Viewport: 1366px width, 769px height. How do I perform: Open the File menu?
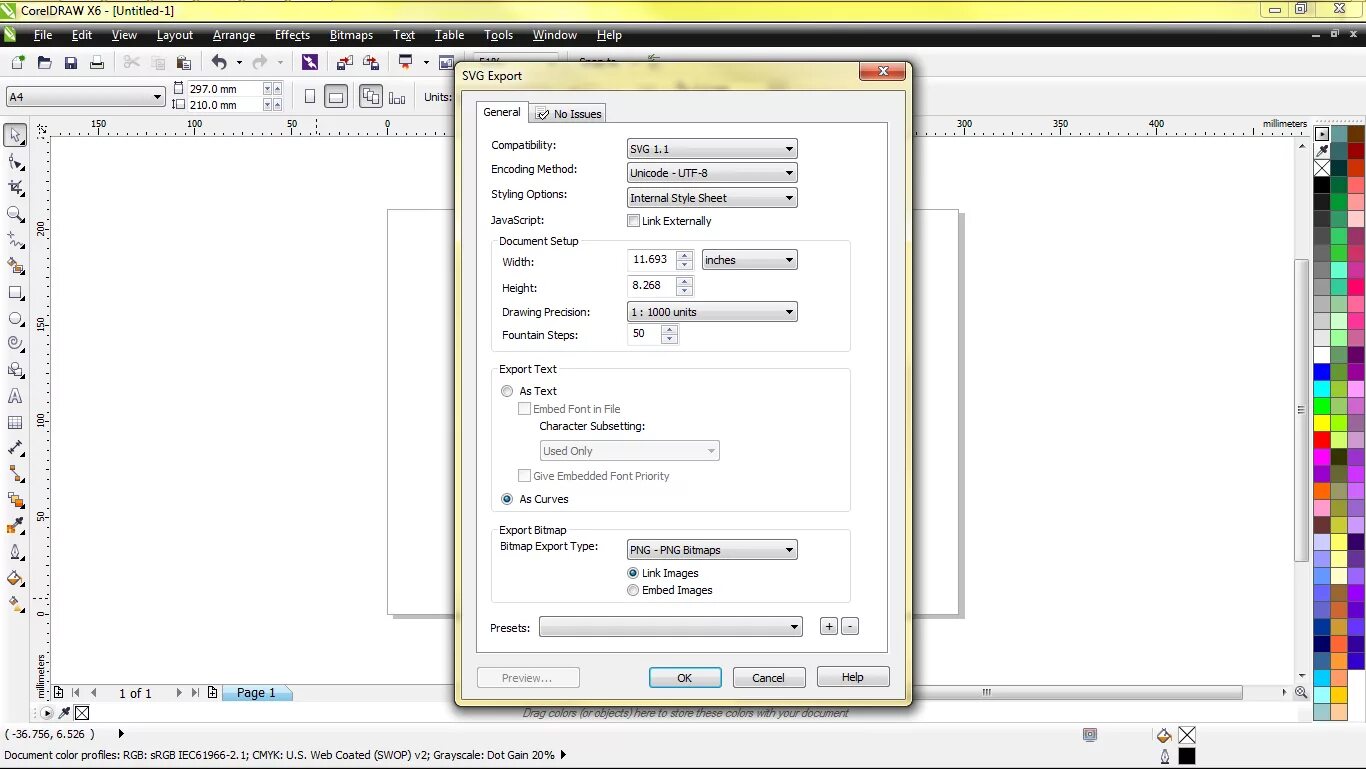point(43,35)
